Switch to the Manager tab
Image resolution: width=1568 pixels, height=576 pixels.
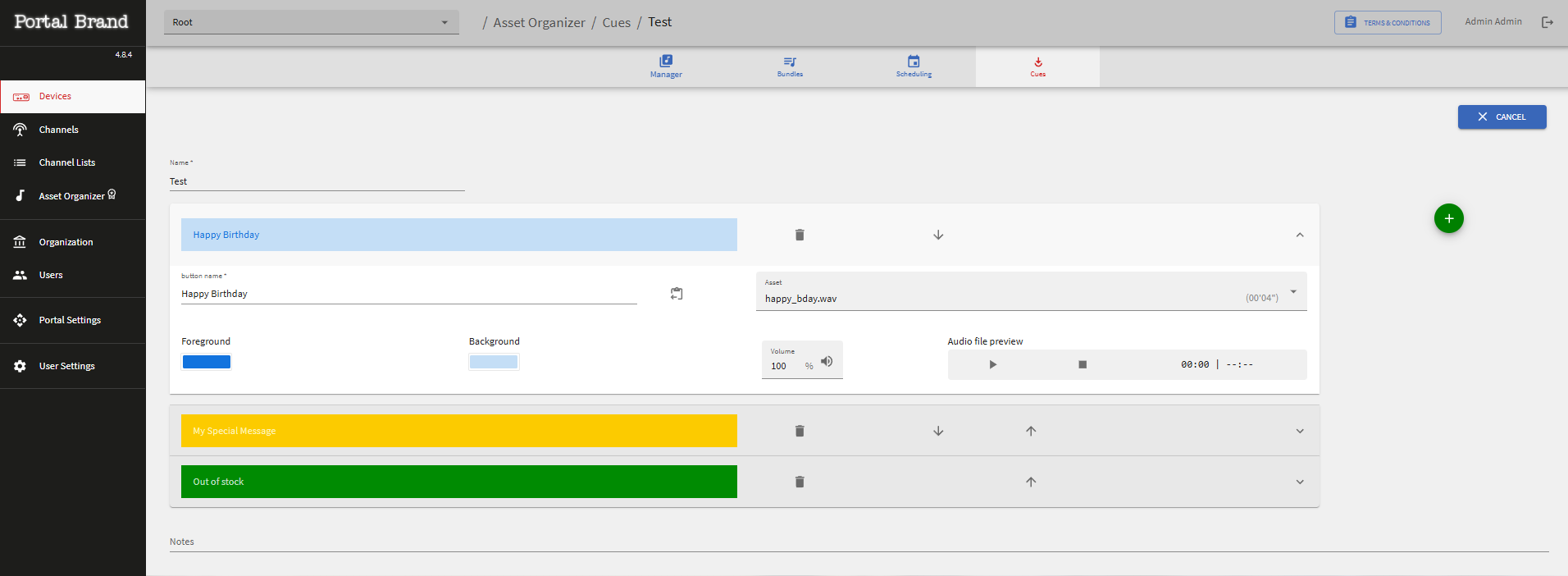coord(666,66)
